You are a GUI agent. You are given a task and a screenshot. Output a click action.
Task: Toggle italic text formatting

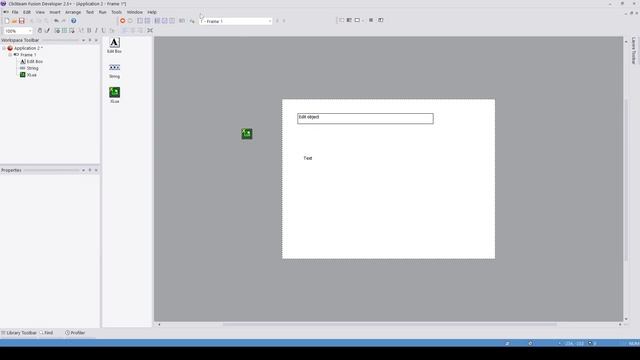(x=96, y=31)
